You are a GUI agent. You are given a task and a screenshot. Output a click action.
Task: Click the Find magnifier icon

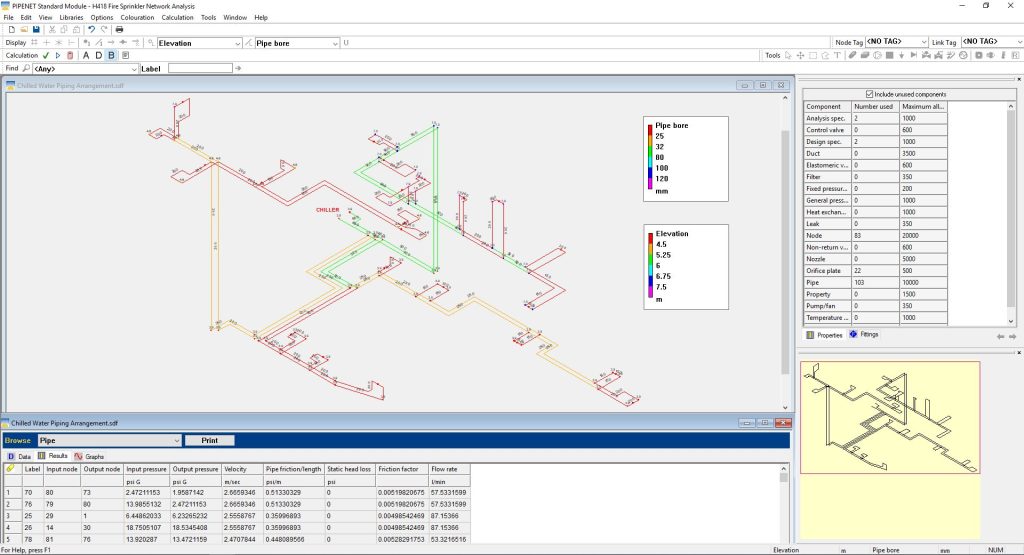[x=26, y=68]
